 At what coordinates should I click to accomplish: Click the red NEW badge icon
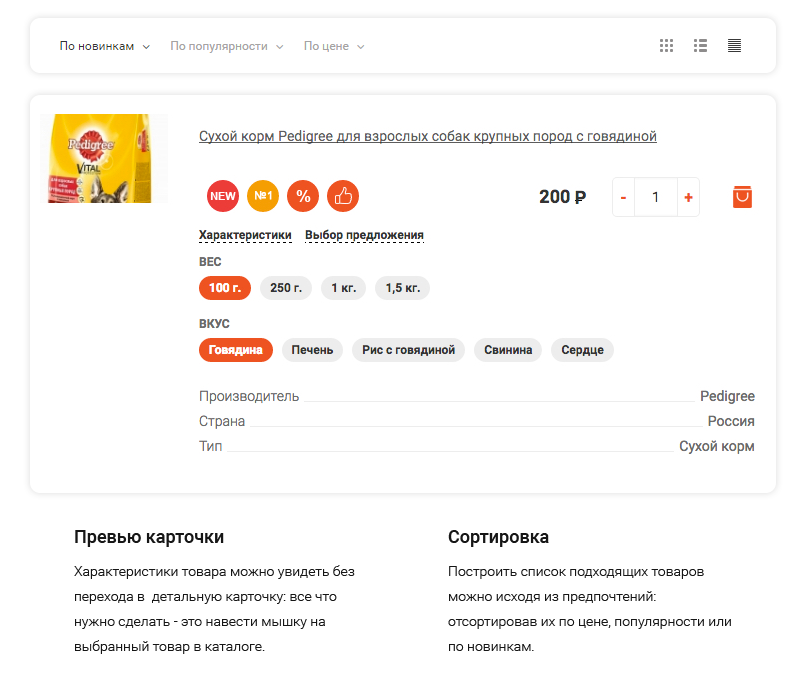click(222, 196)
